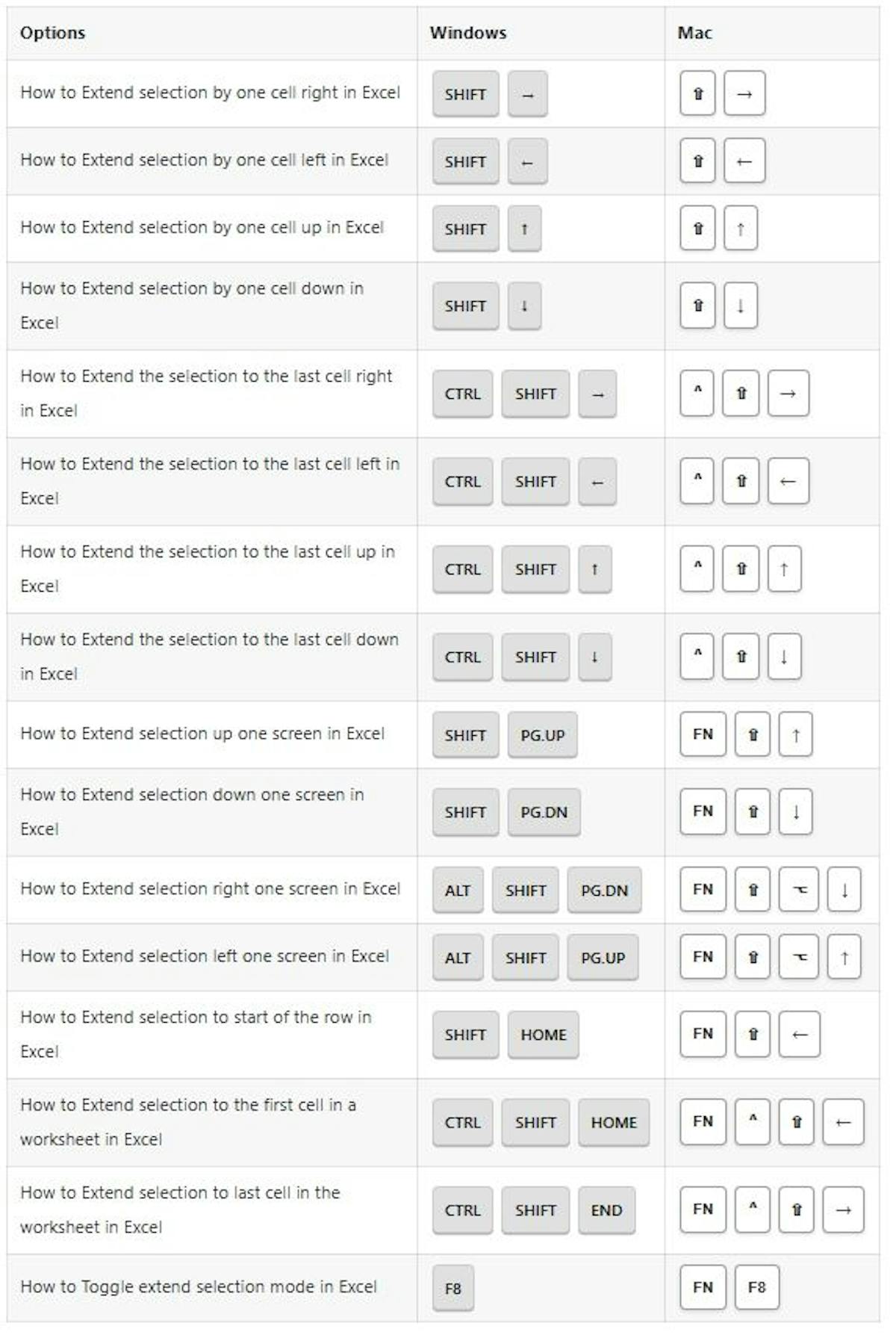Select 'How to Toggle extend selection mode' text
The image size is (896, 1335).
pyautogui.click(x=199, y=1286)
